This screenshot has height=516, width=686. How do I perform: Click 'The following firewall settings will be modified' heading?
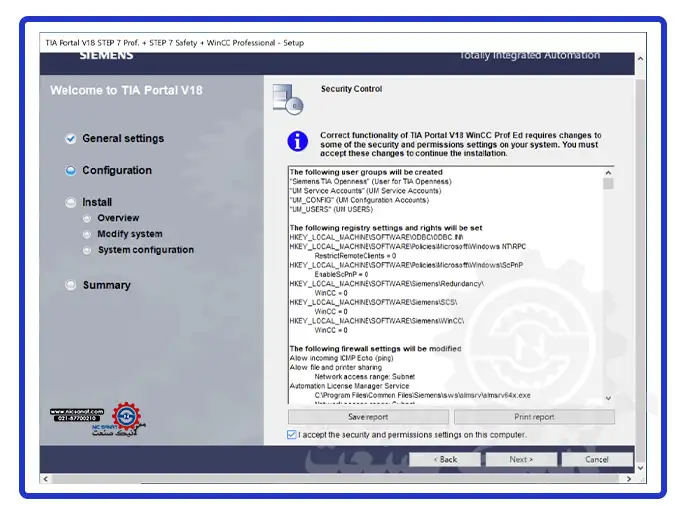pyautogui.click(x=375, y=349)
